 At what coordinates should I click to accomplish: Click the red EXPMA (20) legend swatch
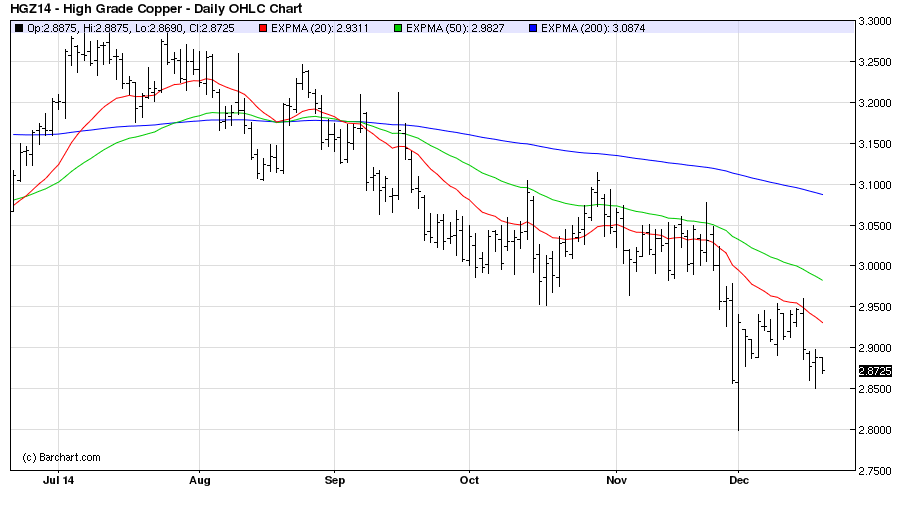[x=261, y=29]
